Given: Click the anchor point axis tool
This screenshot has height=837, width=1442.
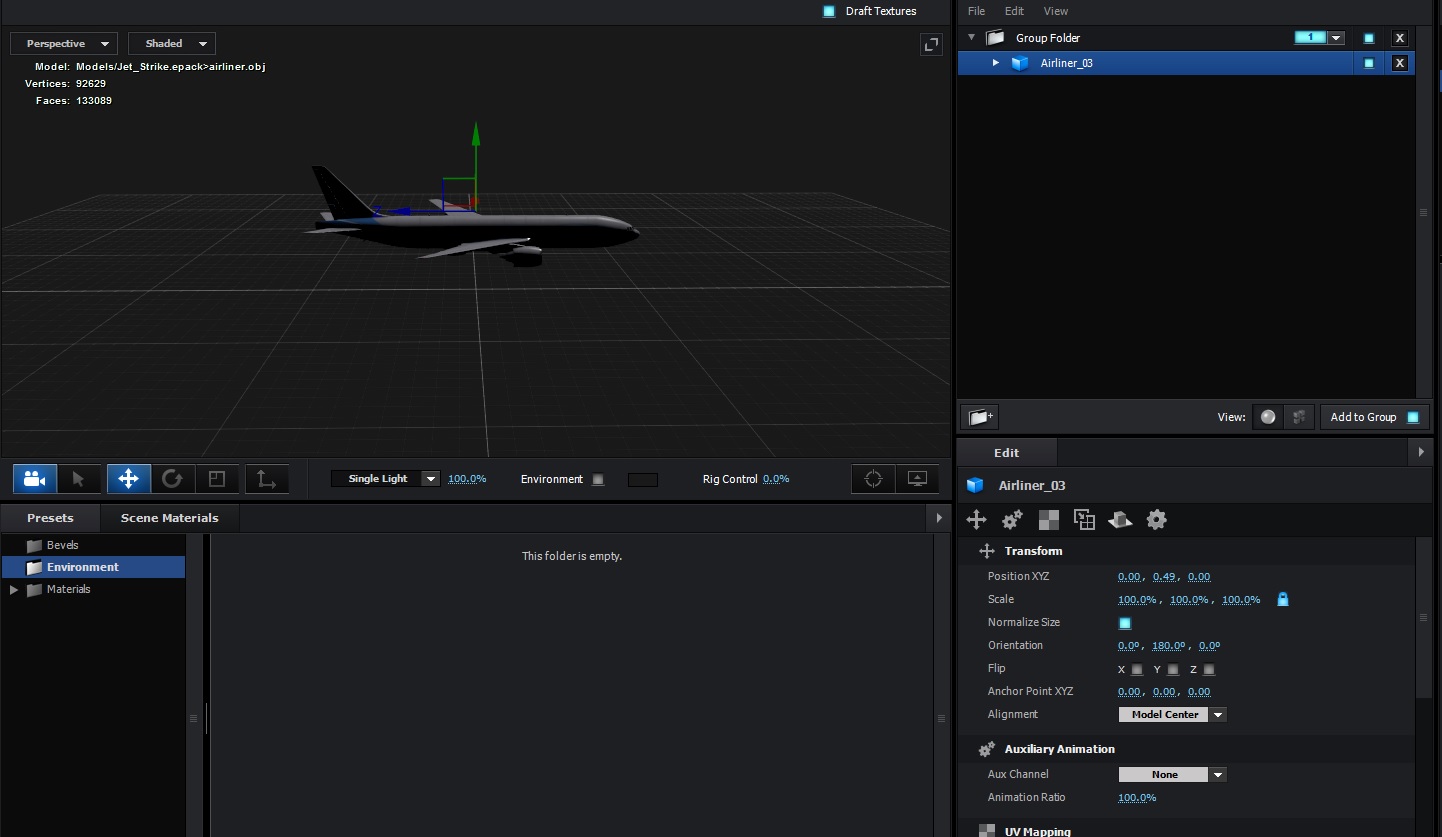Looking at the screenshot, I should point(266,479).
